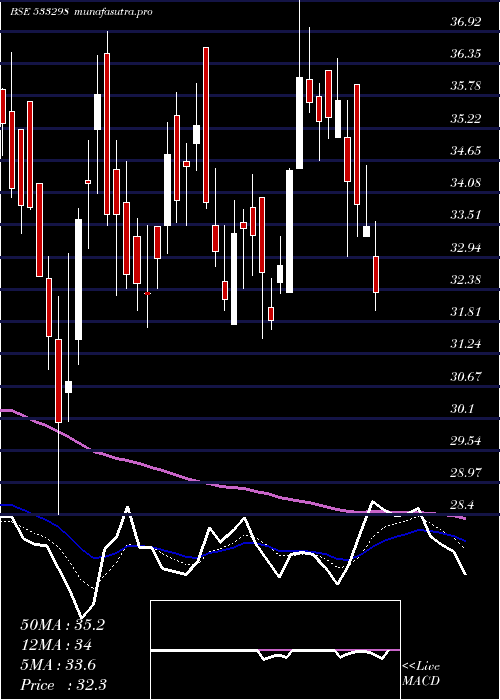The height and width of the screenshot is (700, 500).
Task: Click the 5MA : 33.6 readout
Action: pos(58,665)
